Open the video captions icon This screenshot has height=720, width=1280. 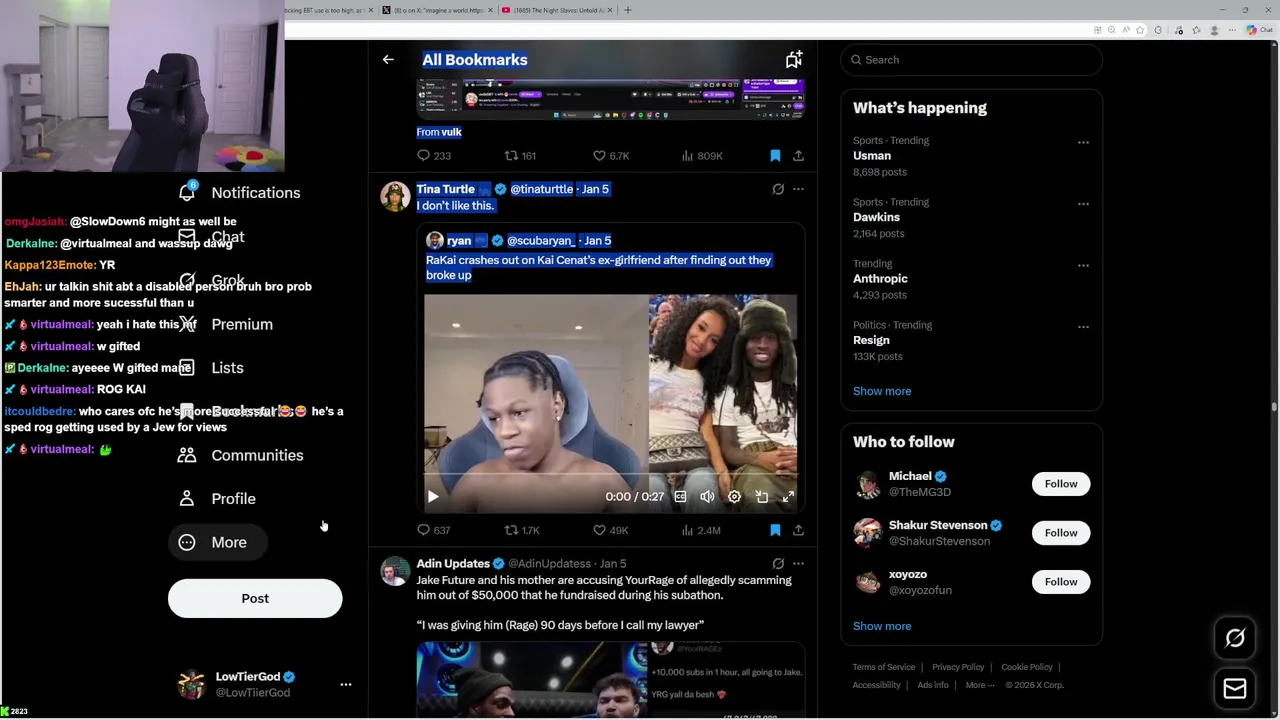tap(680, 497)
